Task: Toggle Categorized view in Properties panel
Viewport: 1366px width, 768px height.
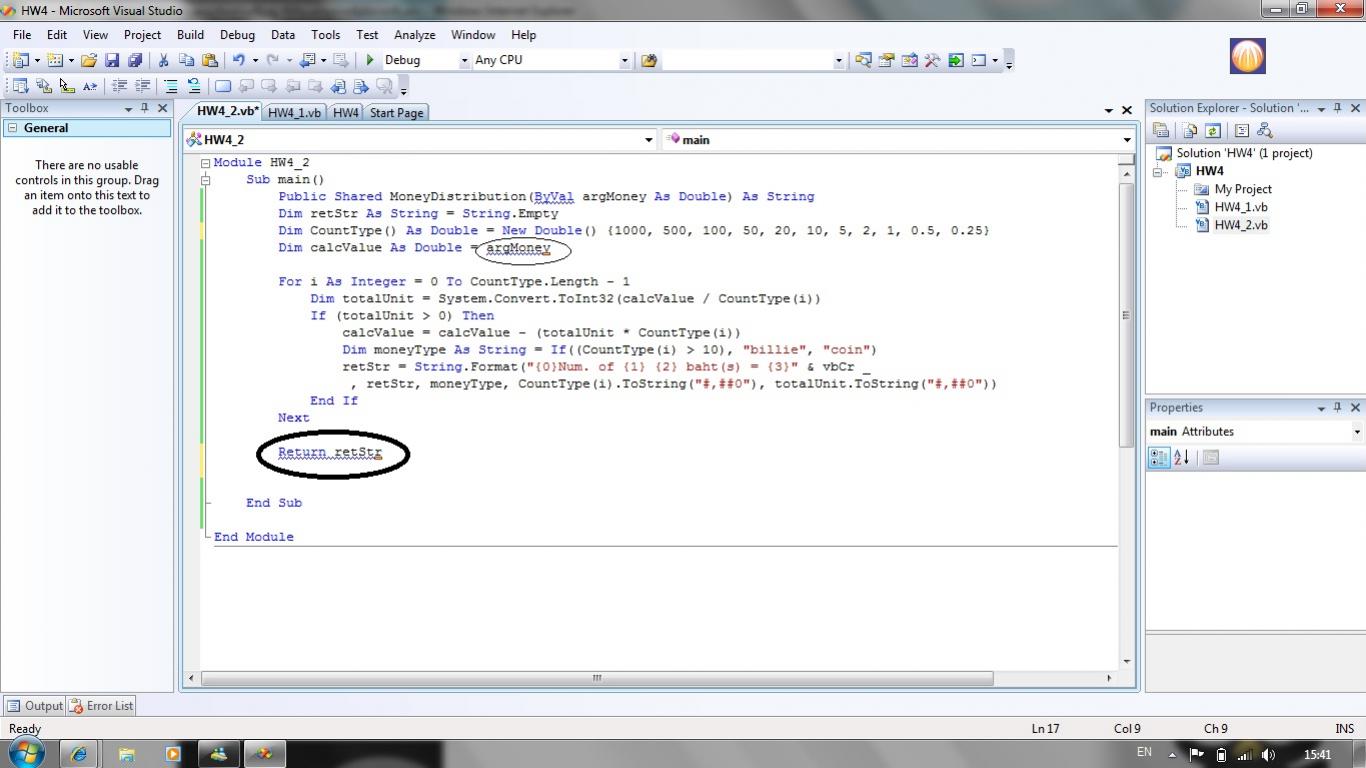Action: coord(1158,458)
